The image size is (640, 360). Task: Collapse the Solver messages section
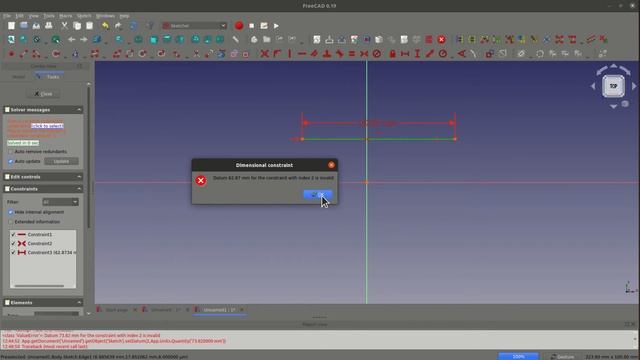click(79, 110)
